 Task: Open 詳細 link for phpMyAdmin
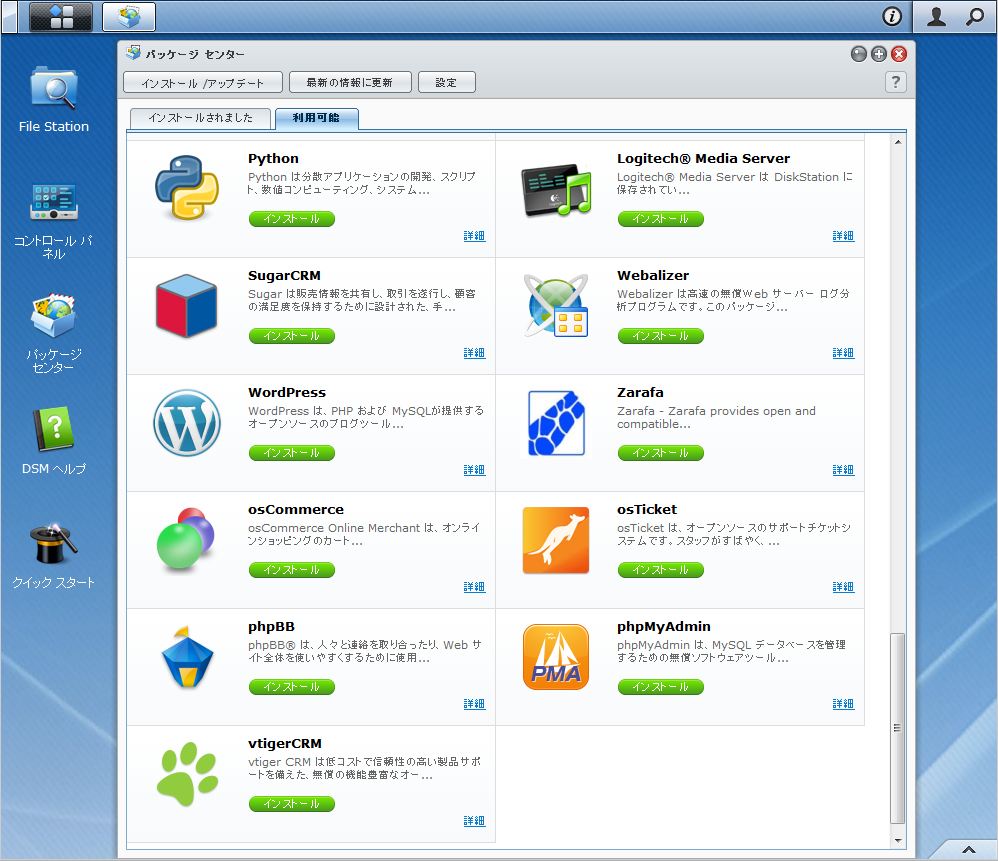pos(843,704)
